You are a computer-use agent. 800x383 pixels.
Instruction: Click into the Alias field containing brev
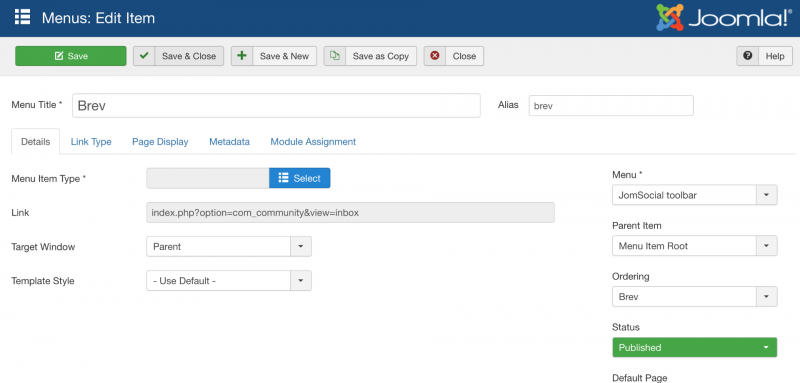point(611,106)
